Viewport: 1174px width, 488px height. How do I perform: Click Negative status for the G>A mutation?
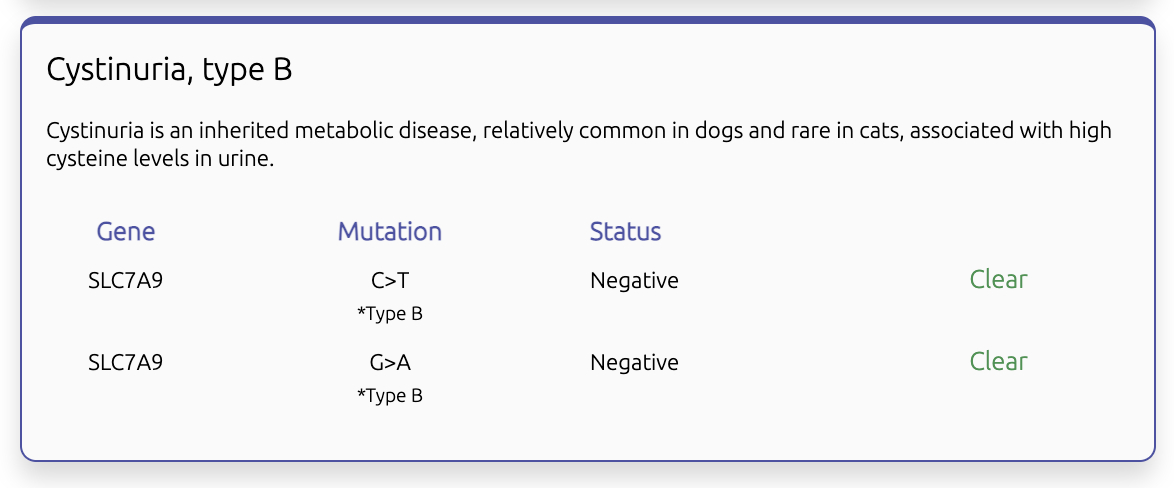pyautogui.click(x=634, y=363)
